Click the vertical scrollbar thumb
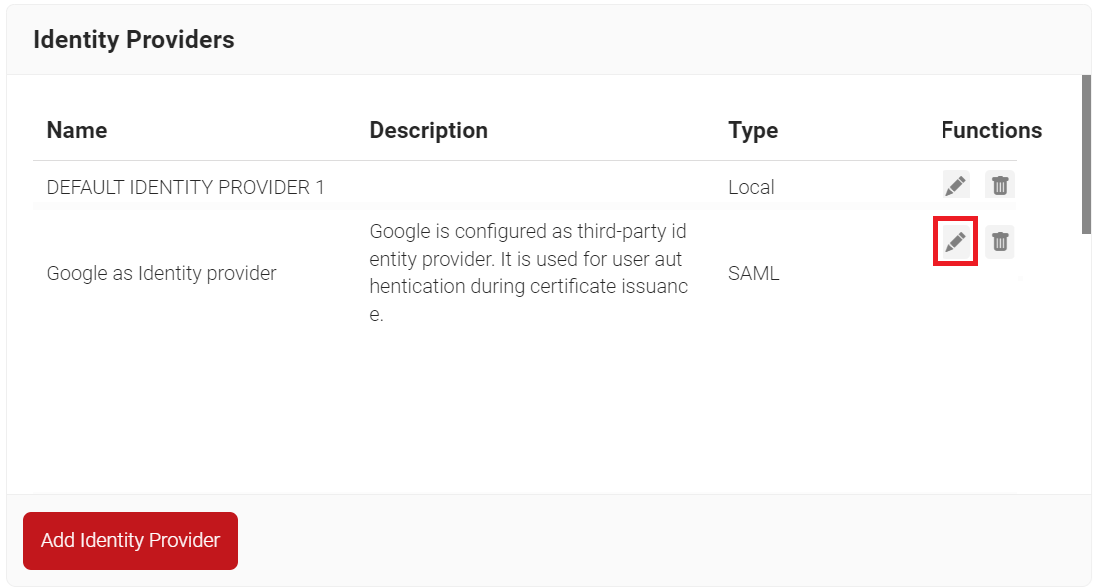This screenshot has width=1095, height=587. coord(1086,153)
